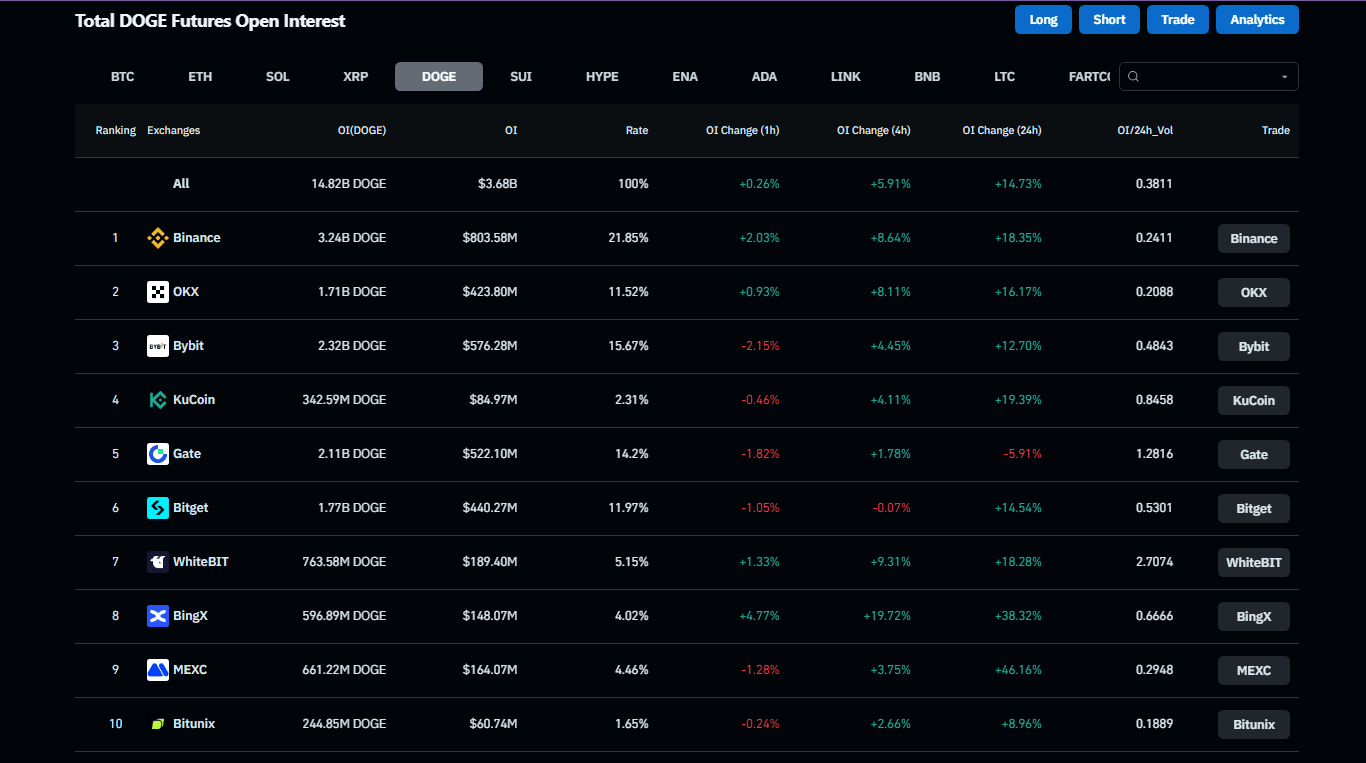Screen dimensions: 1366x763
Task: Click the WhiteBIT trade button
Action: (1254, 562)
